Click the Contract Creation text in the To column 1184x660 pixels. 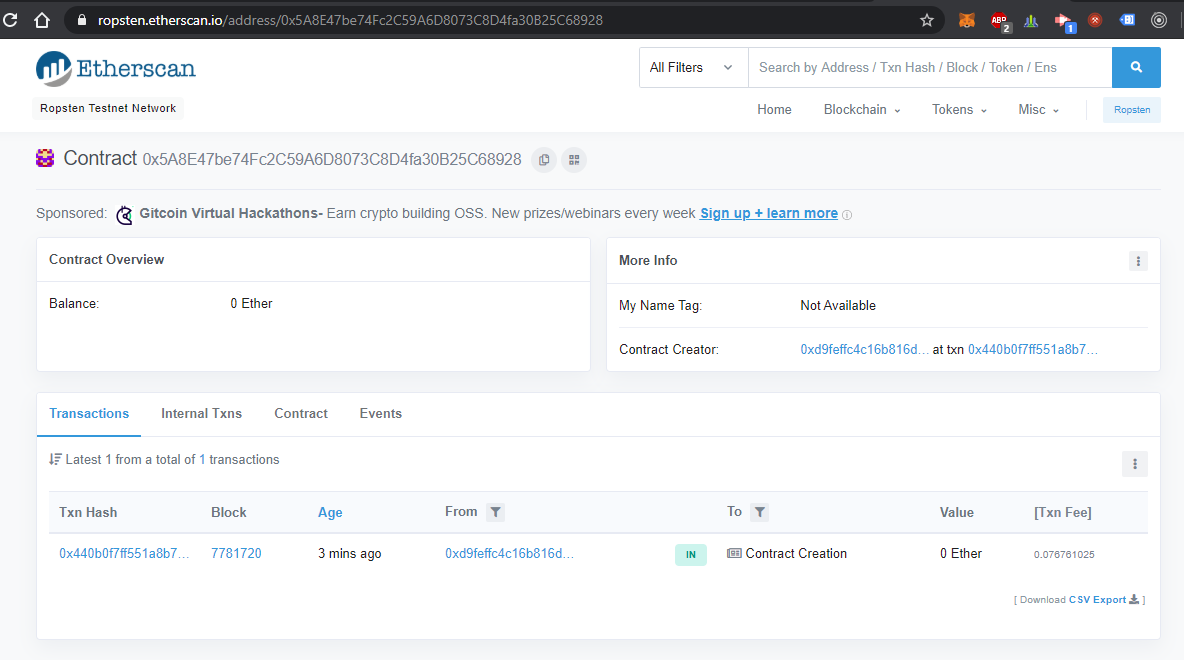point(796,554)
